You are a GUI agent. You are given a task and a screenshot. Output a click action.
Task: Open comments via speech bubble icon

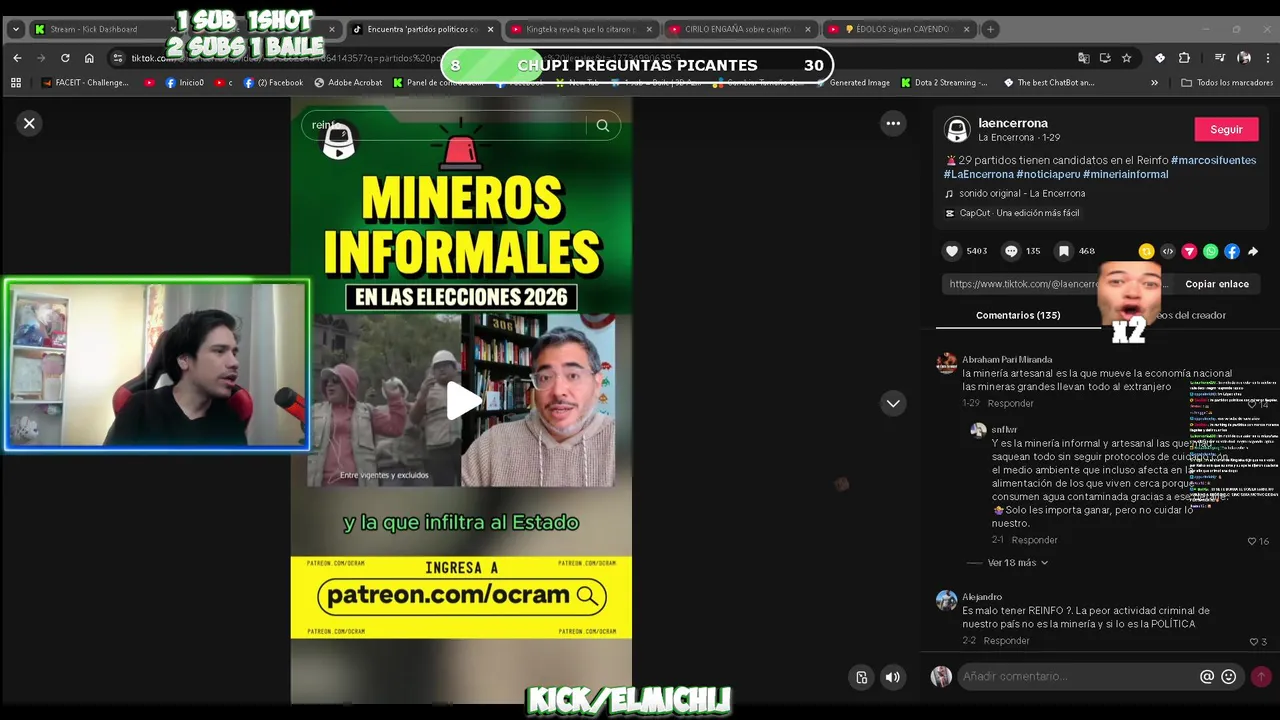coord(1011,251)
